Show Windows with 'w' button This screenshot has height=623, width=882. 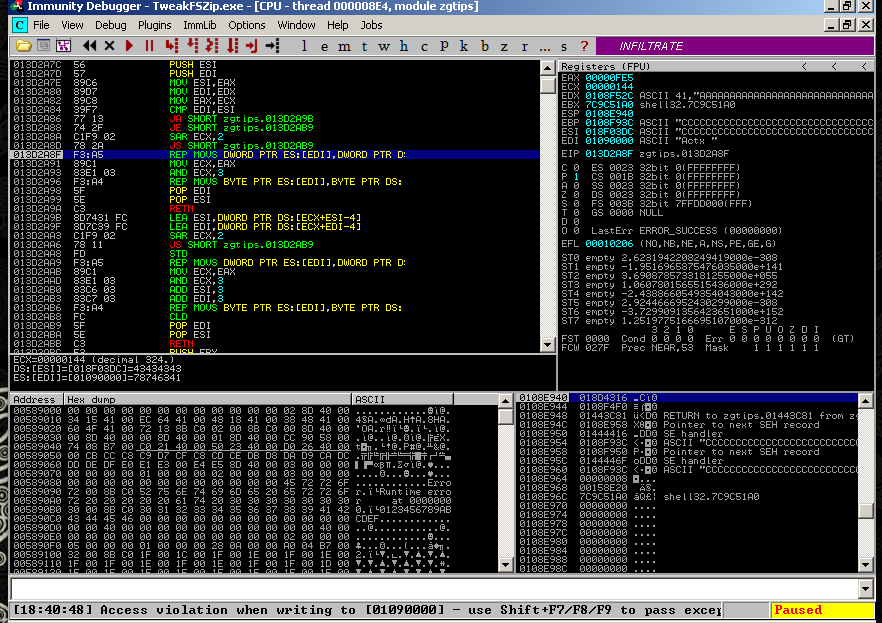click(384, 47)
